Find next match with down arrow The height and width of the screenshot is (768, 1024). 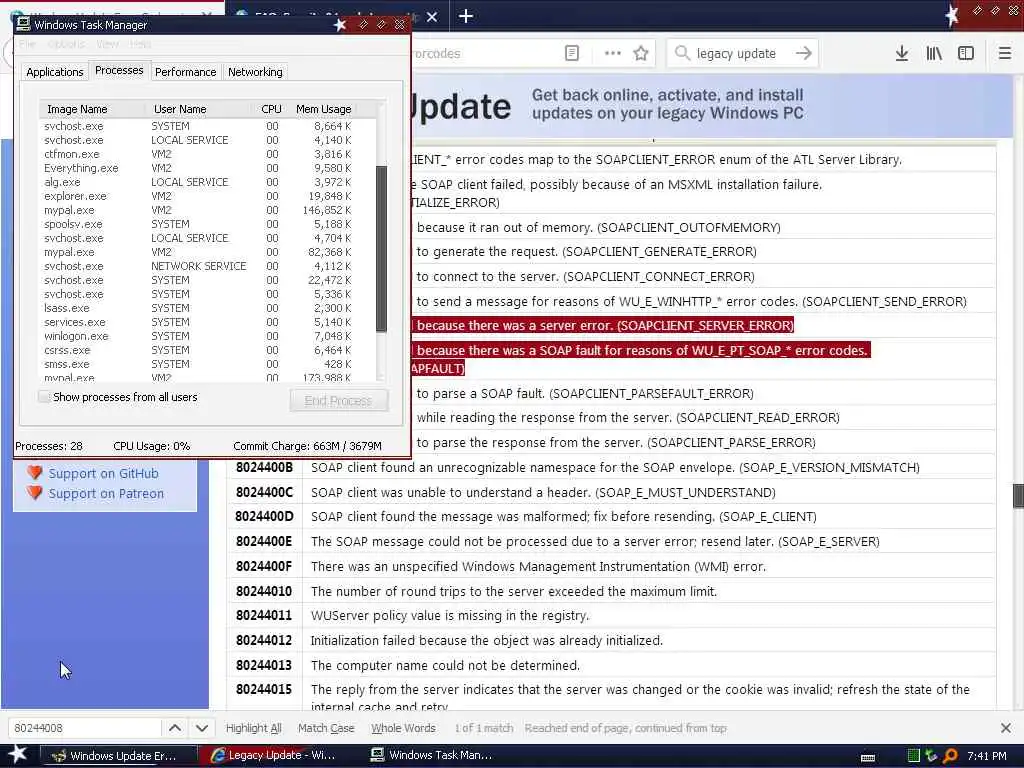202,728
